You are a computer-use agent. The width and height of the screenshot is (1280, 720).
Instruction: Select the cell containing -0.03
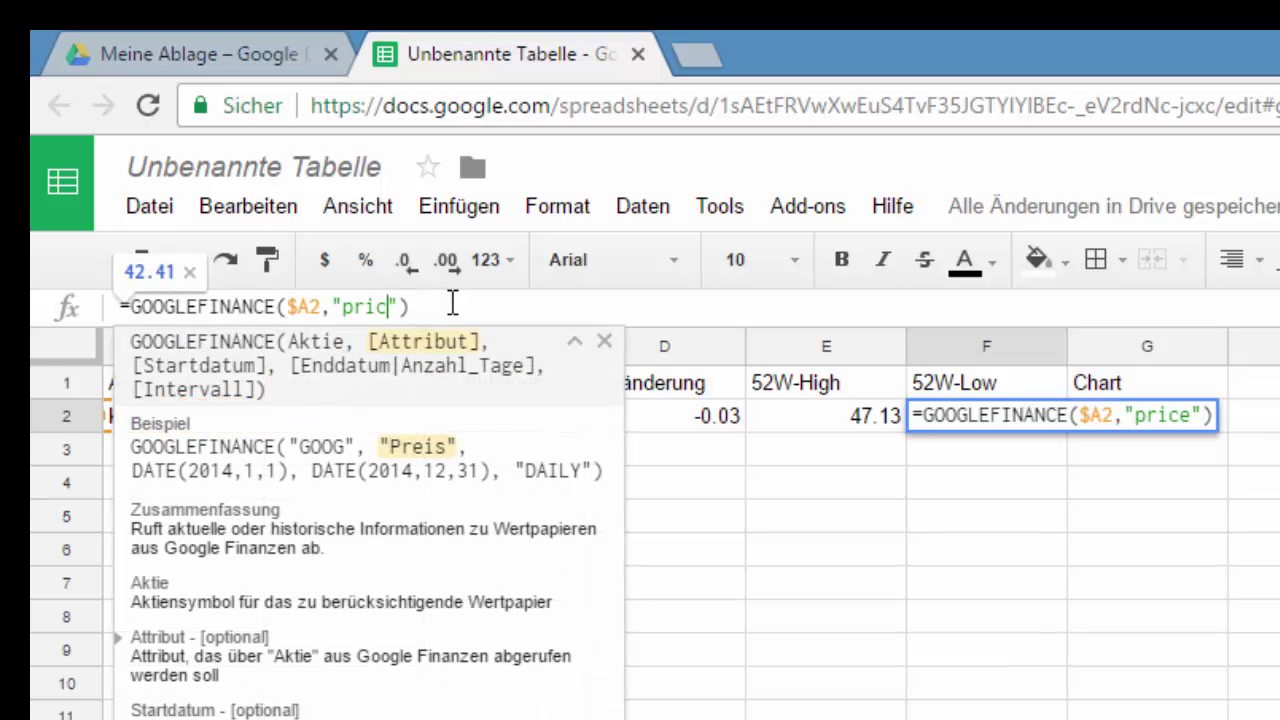click(684, 416)
